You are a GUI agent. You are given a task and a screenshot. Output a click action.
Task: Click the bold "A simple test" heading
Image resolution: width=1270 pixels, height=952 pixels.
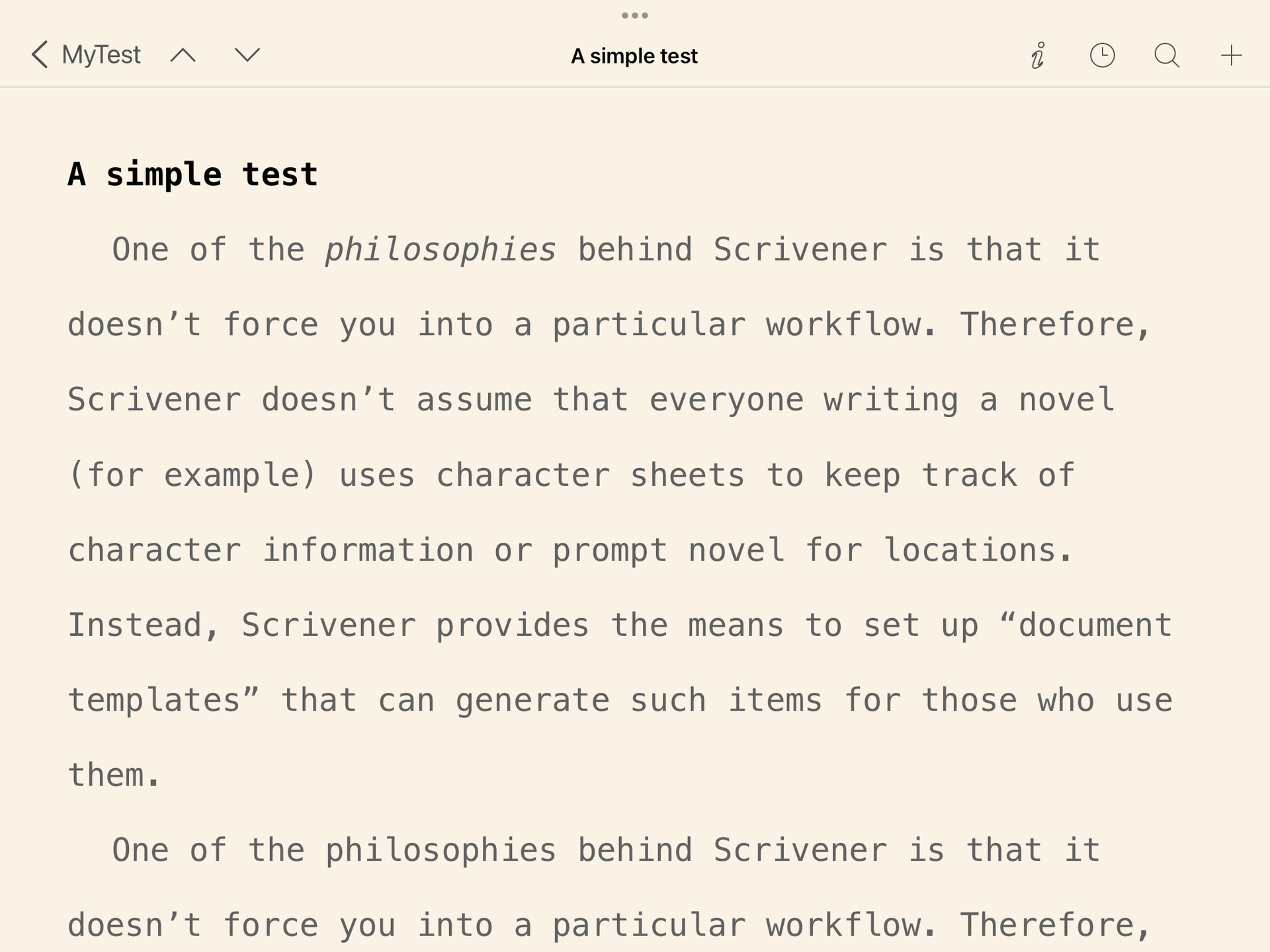click(192, 175)
